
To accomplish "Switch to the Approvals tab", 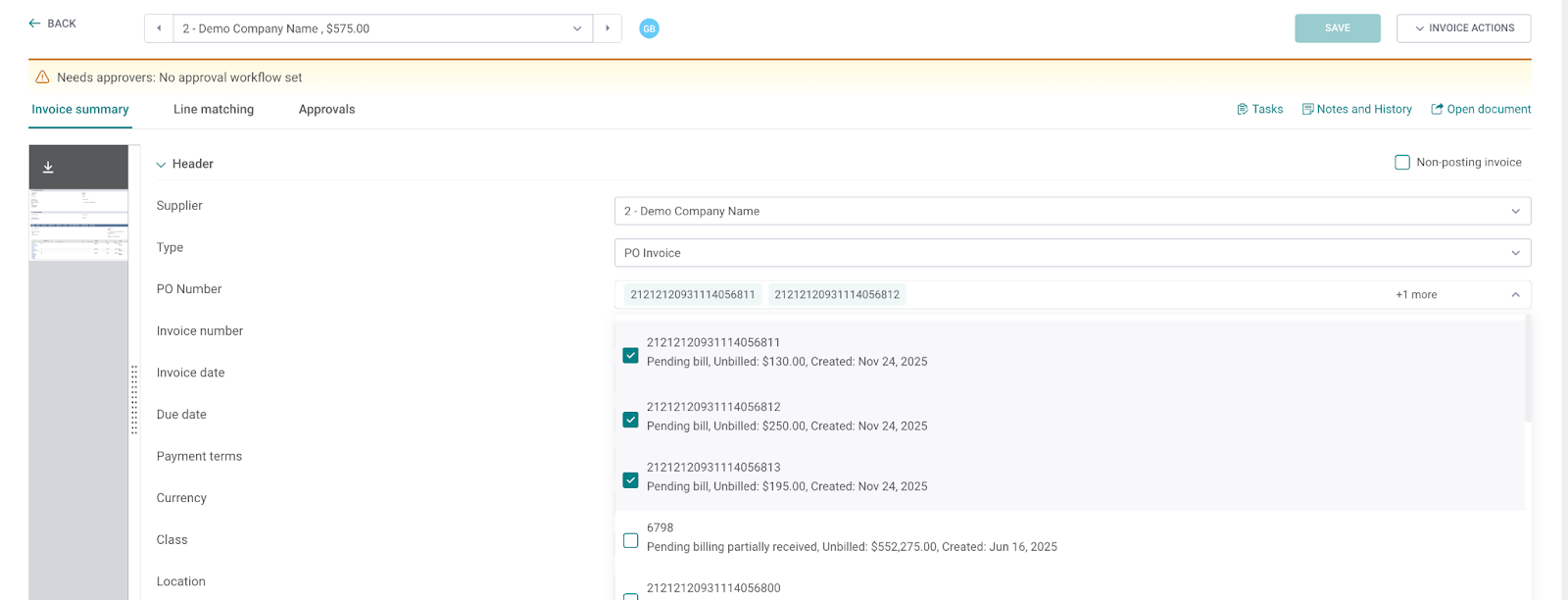I will tap(326, 110).
